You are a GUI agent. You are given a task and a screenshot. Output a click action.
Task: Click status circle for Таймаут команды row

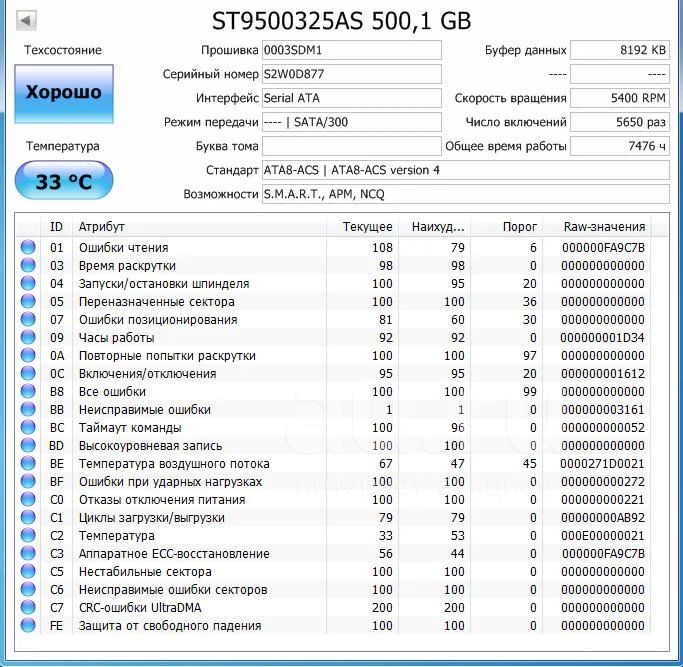28,427
